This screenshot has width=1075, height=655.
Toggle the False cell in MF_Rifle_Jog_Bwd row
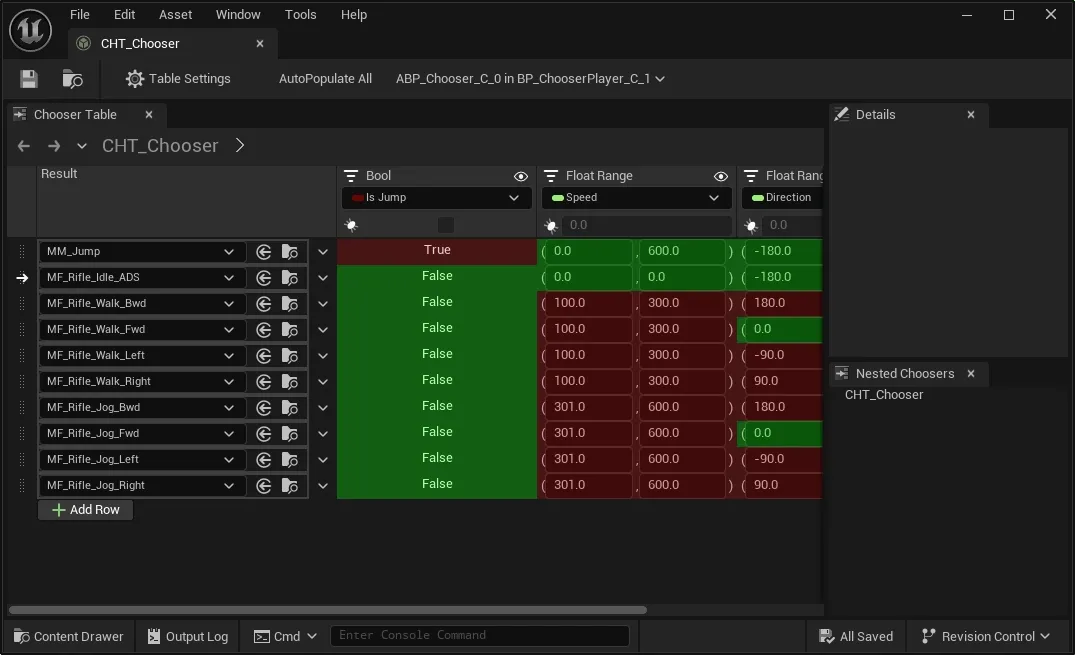437,407
